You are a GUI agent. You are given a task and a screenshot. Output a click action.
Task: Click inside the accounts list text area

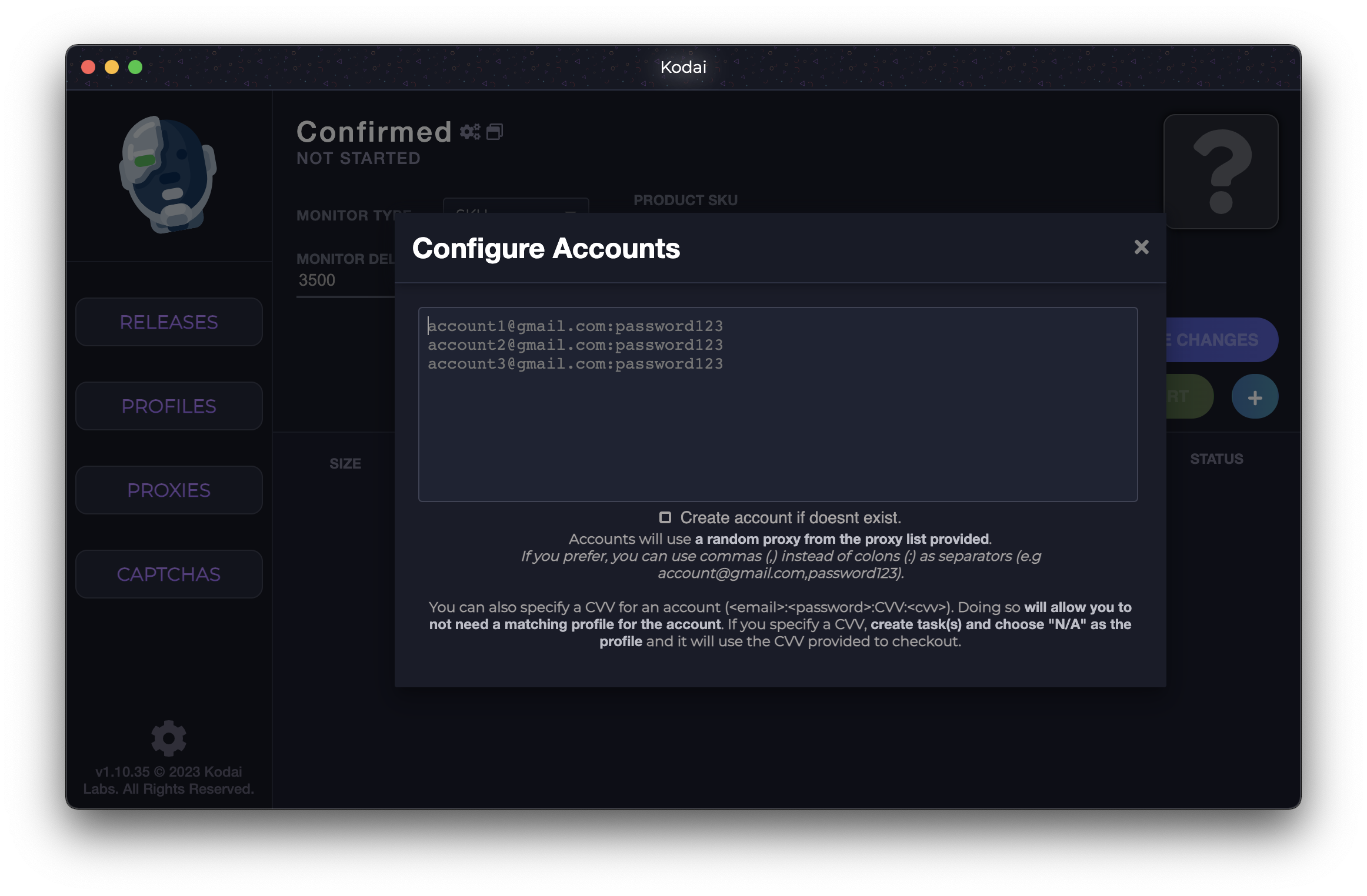778,404
